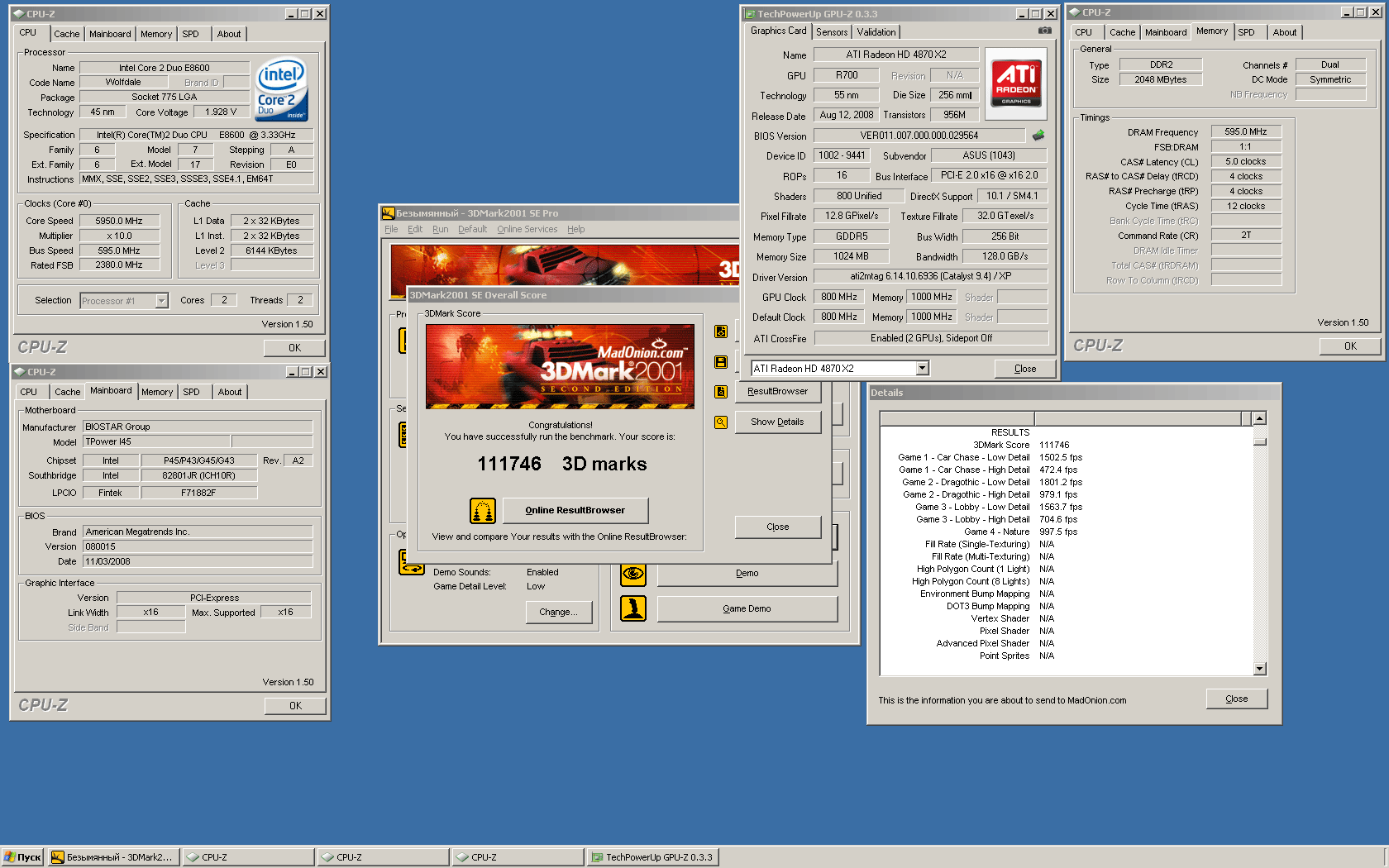Viewport: 1389px width, 868px height.
Task: Click OK in the CPU tab CPU-Z window
Action: tap(295, 348)
